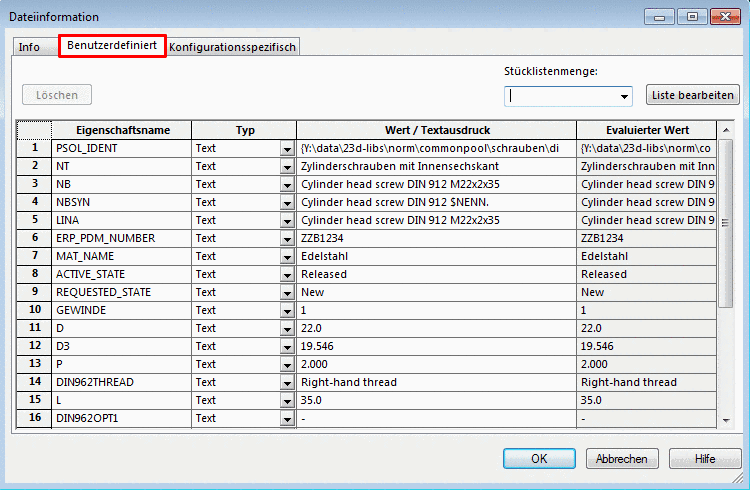Click value 'Zylinderschrauben mit Innensechskant' in Wert column
750x490 pixels.
click(437, 167)
